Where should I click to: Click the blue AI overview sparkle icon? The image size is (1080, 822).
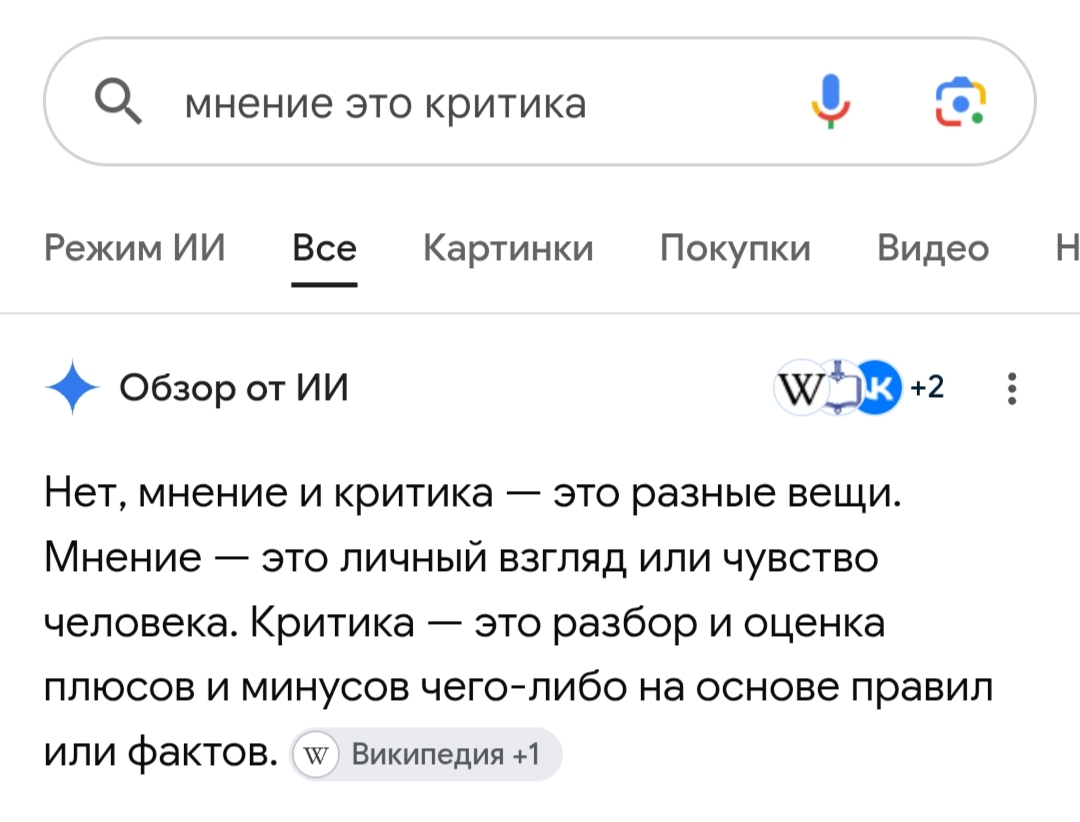pos(73,387)
